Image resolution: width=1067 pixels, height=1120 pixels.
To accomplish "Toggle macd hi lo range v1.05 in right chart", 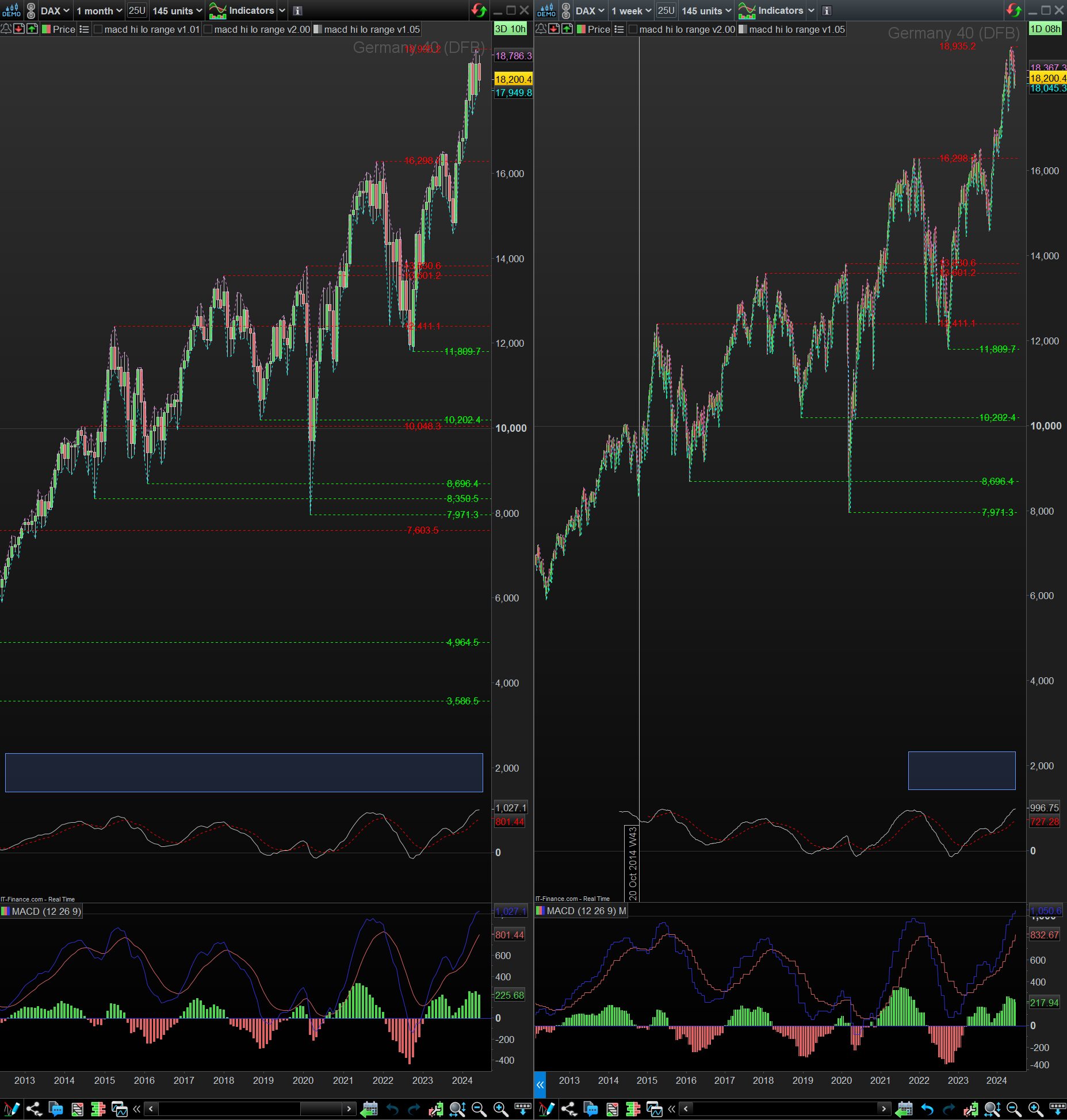I will (x=743, y=29).
